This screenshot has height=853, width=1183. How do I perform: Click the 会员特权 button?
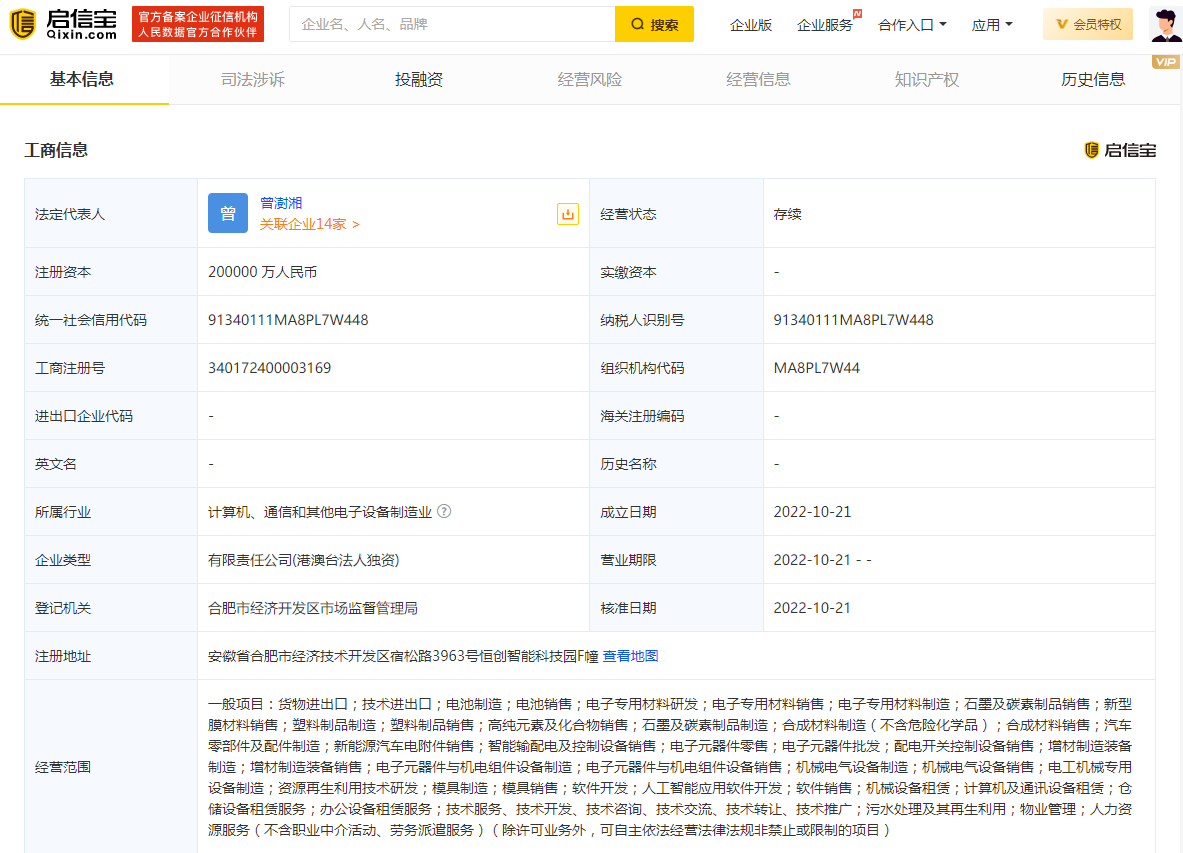1088,24
